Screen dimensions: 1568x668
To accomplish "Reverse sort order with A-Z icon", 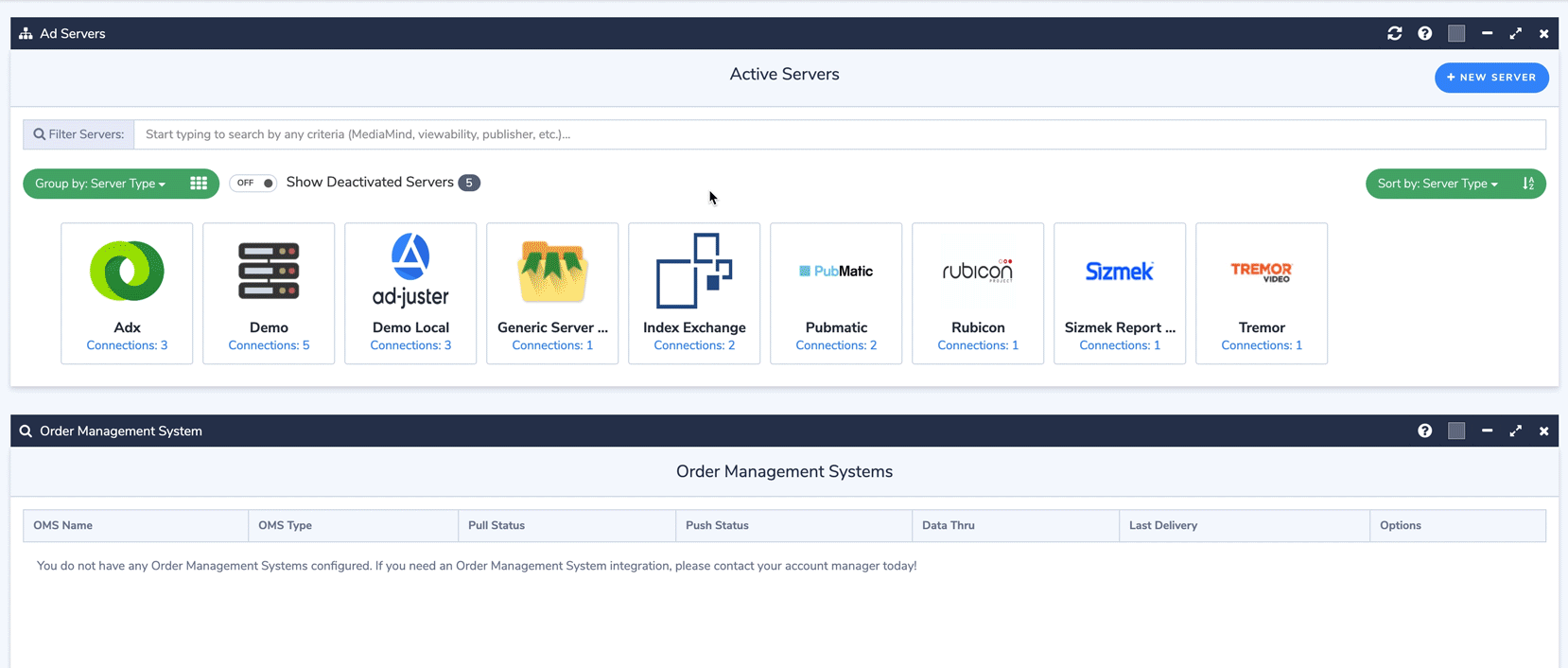I will tap(1528, 184).
